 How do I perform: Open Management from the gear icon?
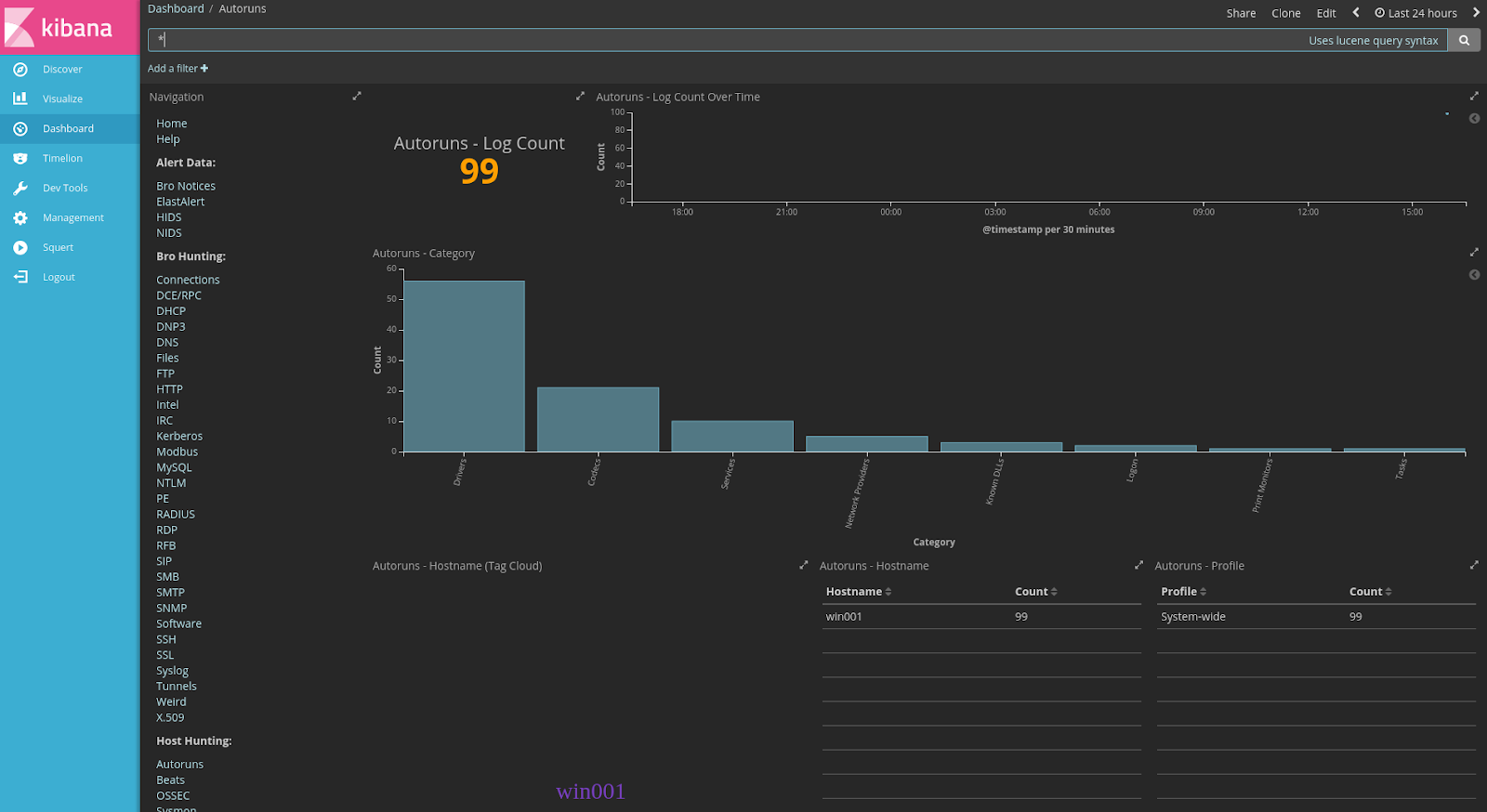[20, 217]
